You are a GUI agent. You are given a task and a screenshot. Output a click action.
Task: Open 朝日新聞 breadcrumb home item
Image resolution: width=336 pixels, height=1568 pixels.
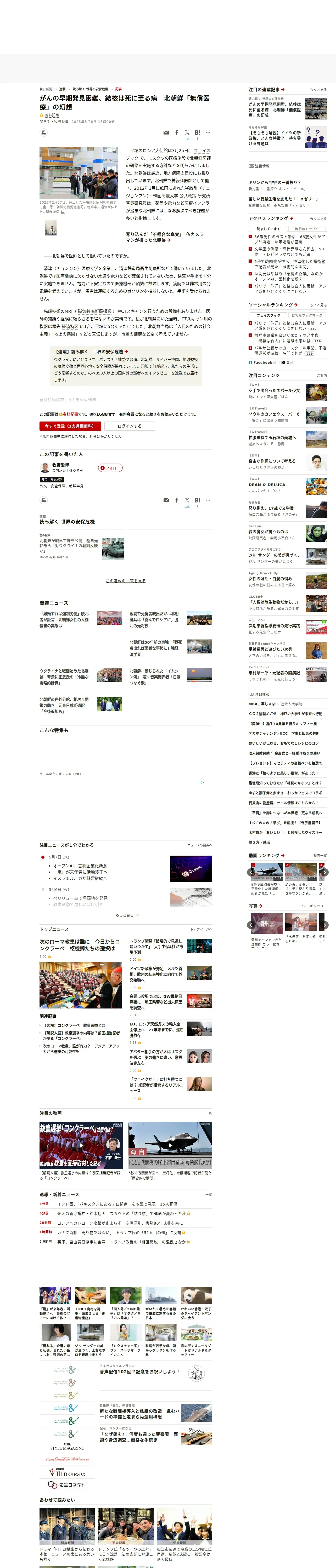[x=46, y=89]
